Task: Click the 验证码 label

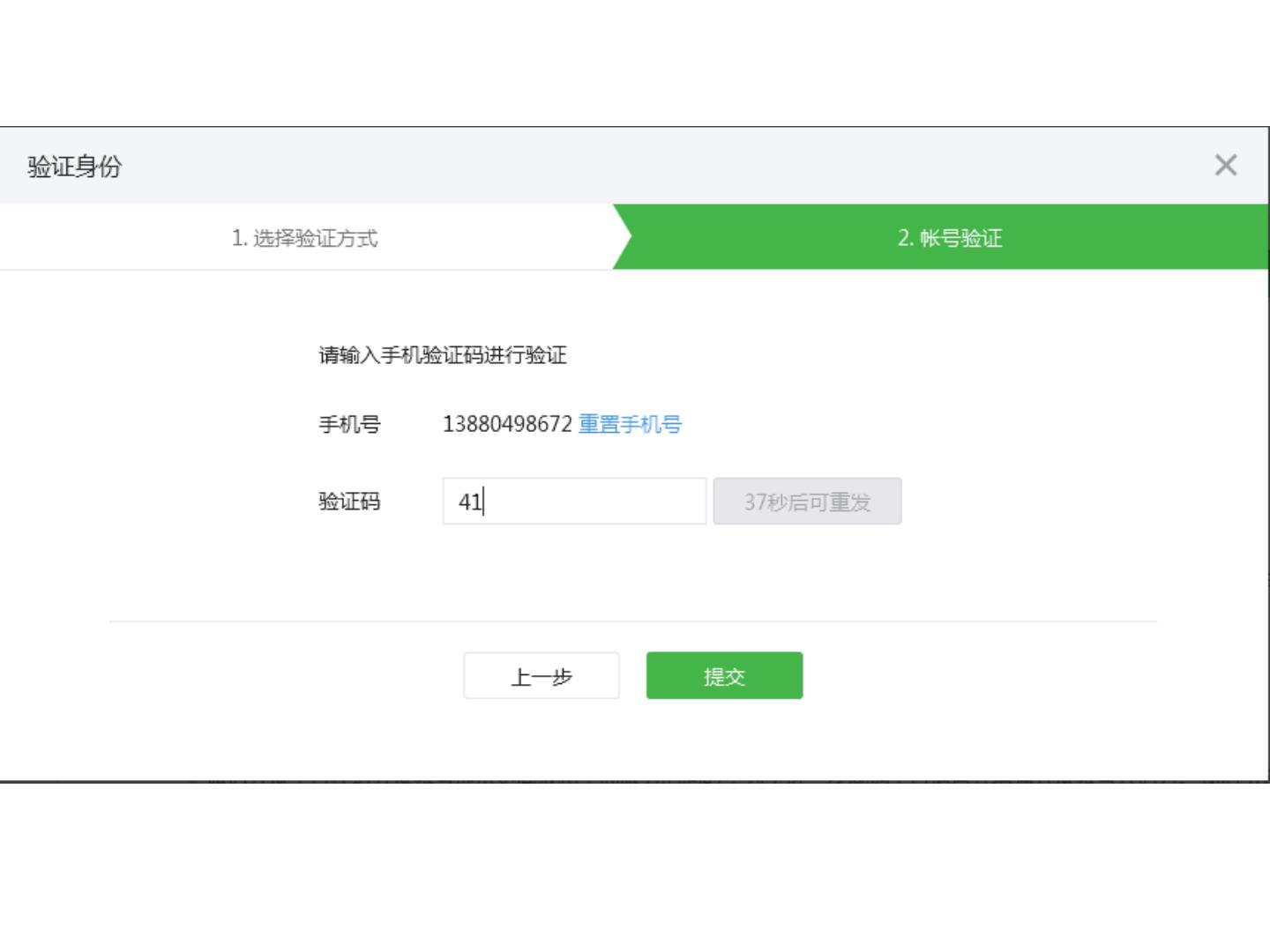Action: tap(349, 502)
